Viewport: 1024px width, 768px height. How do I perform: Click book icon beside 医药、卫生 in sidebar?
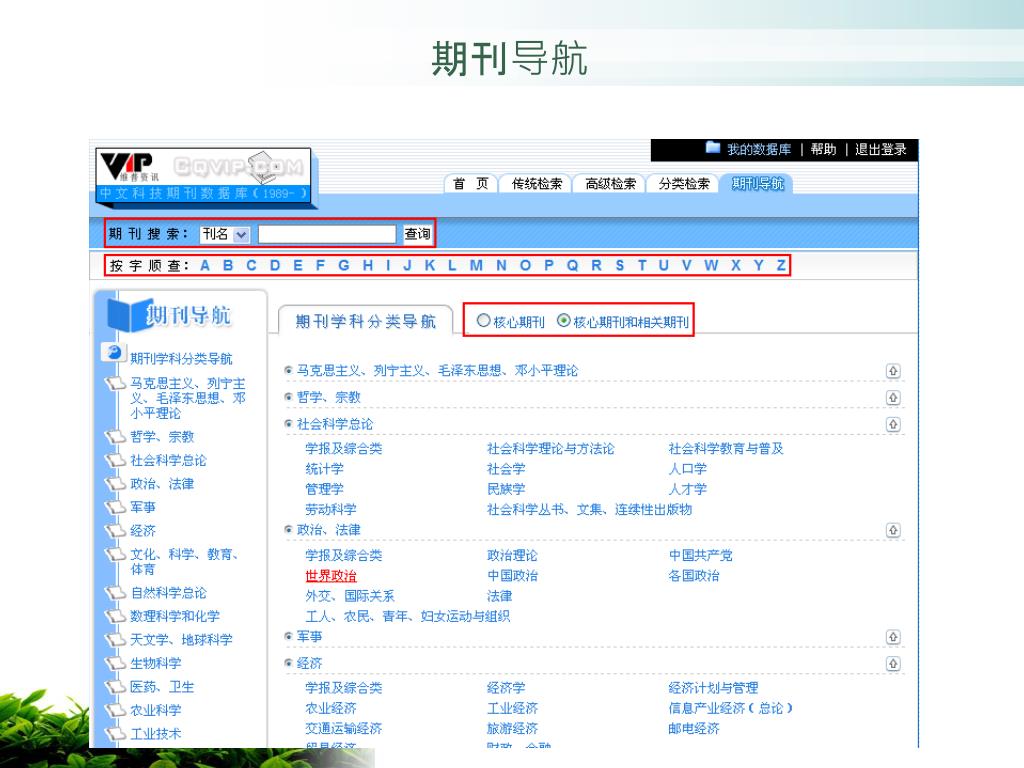tap(116, 686)
